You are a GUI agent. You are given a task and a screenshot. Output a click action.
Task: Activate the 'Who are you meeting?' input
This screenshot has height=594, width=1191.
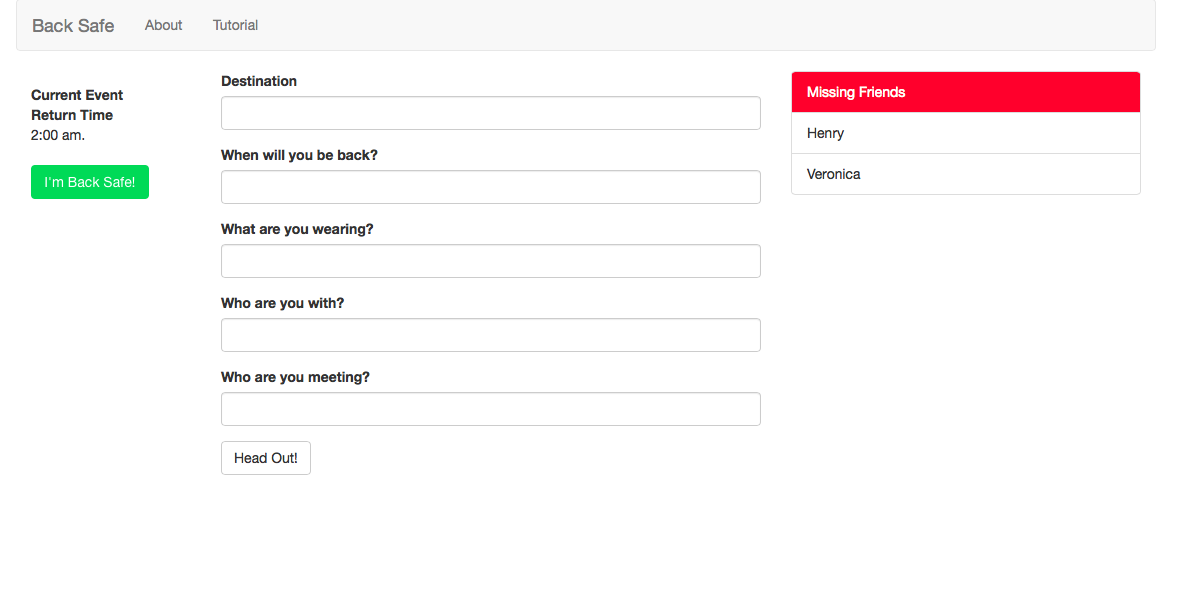pos(490,409)
